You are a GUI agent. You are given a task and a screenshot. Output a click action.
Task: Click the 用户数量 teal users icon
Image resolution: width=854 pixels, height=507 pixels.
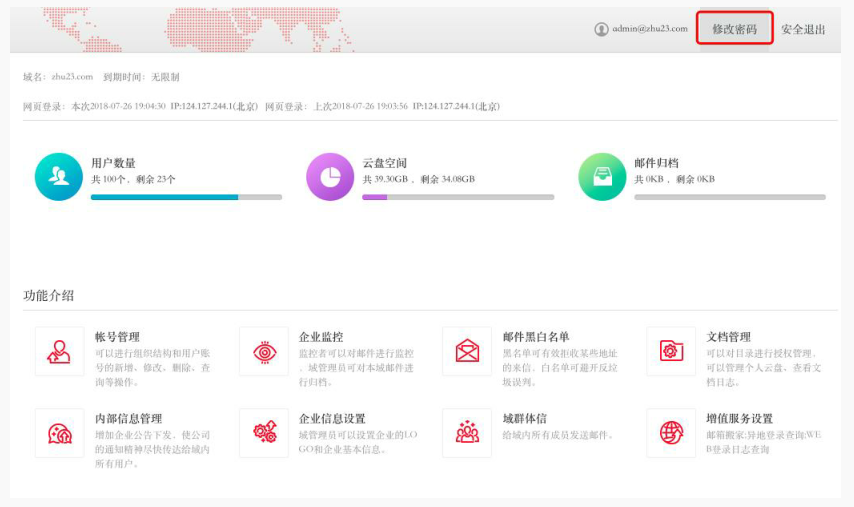tap(59, 177)
